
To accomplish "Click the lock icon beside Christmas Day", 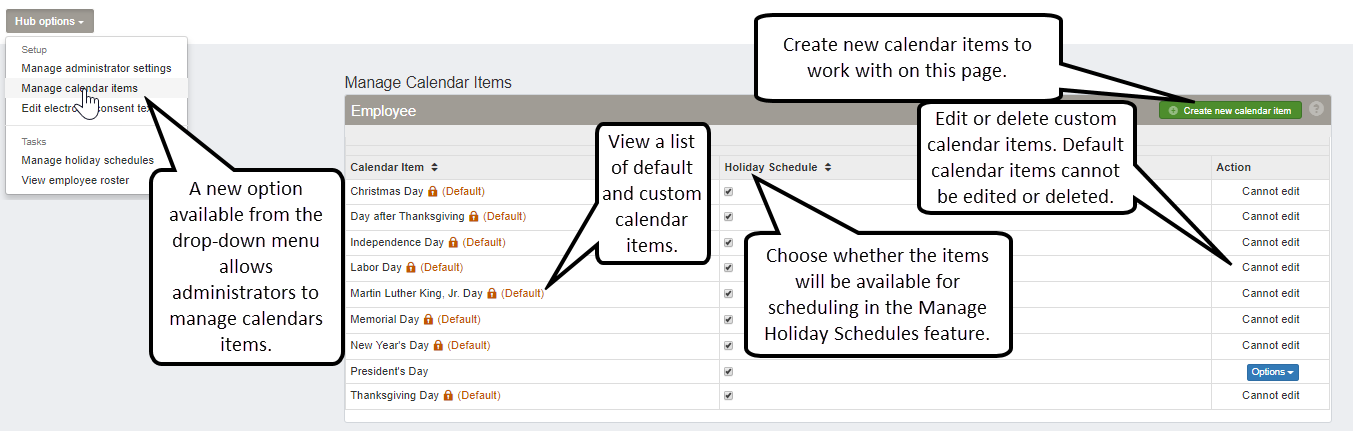I will point(433,191).
